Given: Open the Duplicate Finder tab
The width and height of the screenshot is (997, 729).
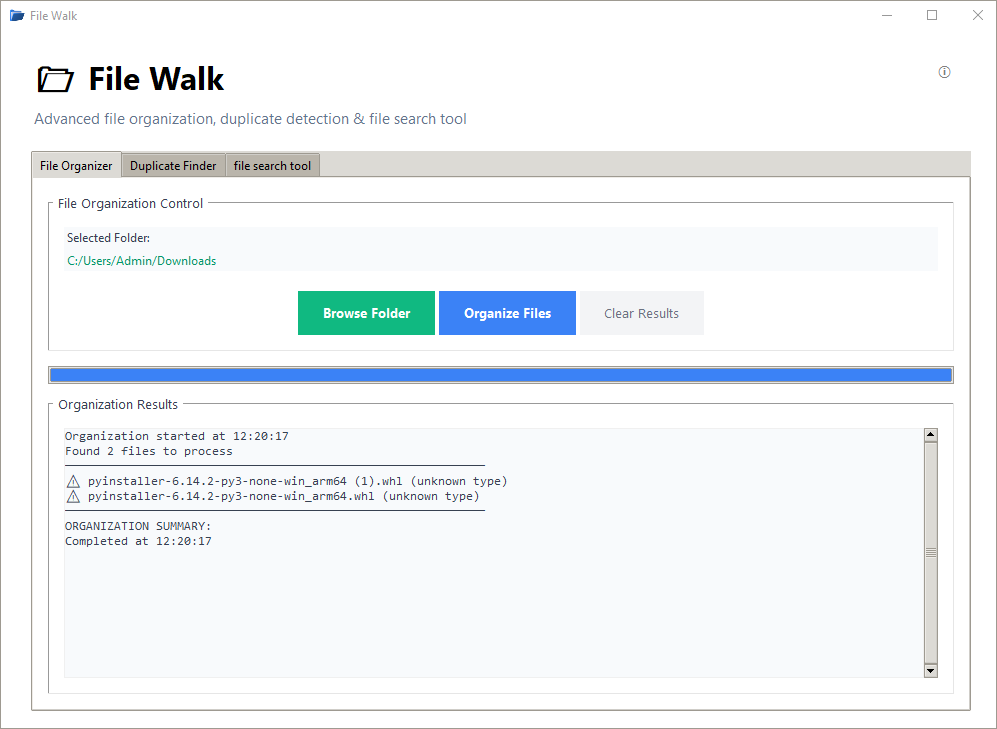Looking at the screenshot, I should 173,166.
